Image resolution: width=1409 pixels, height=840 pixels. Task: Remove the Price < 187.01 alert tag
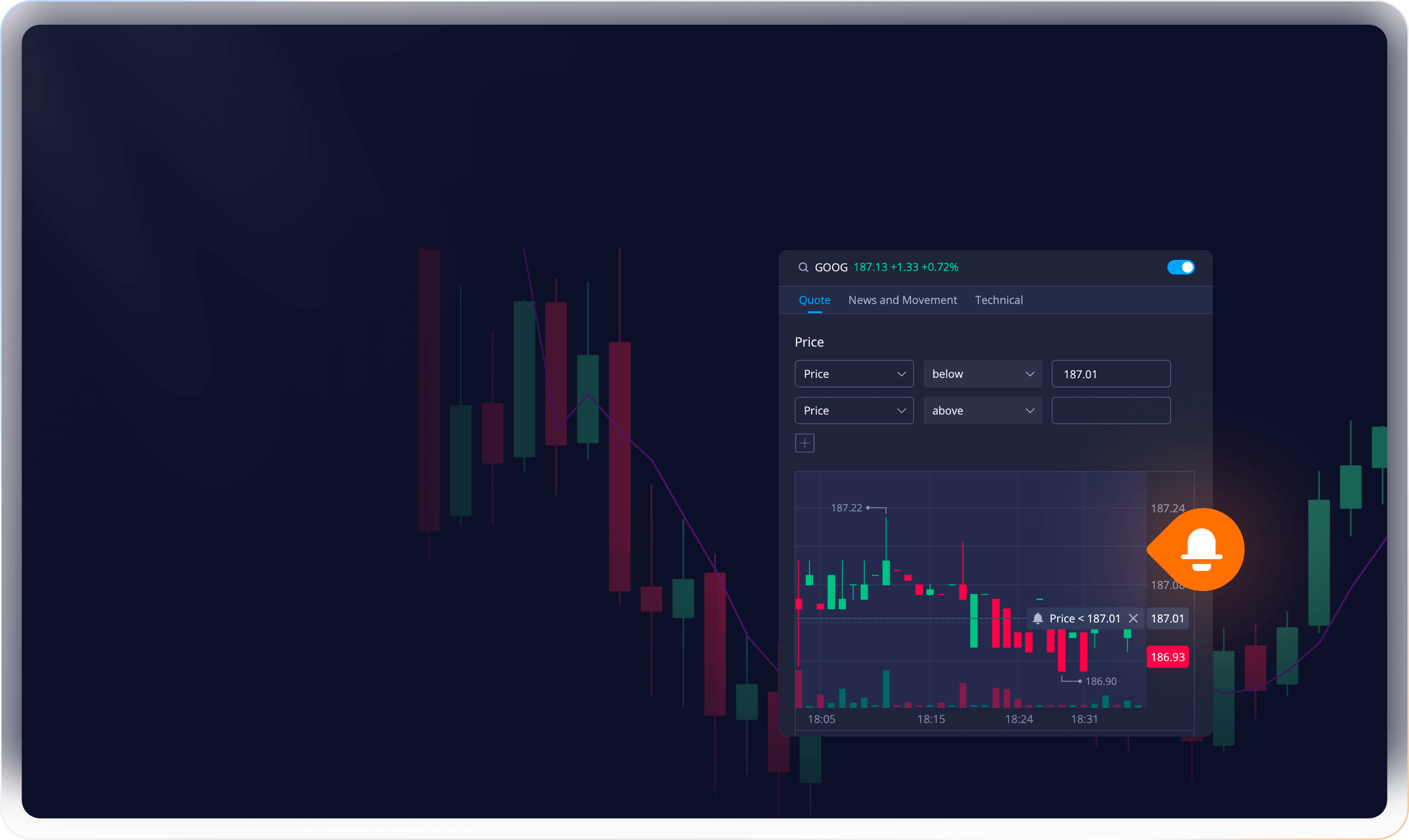click(1132, 618)
